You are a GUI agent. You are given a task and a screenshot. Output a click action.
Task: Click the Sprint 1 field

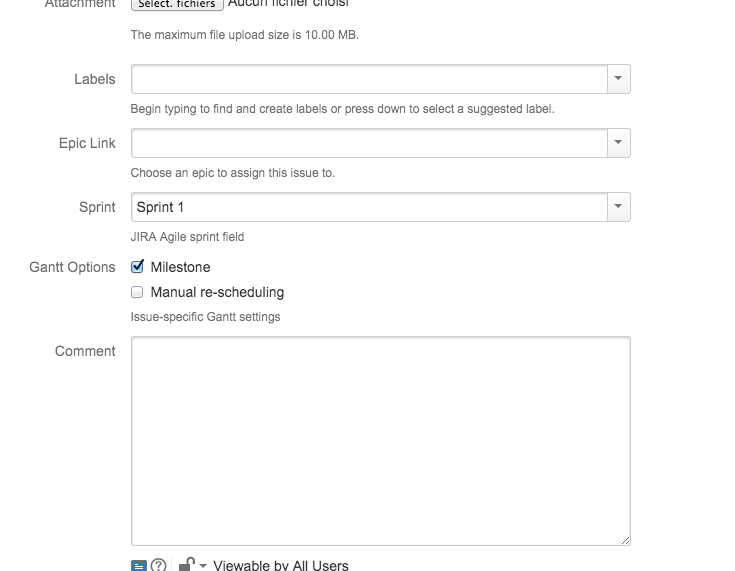point(369,207)
